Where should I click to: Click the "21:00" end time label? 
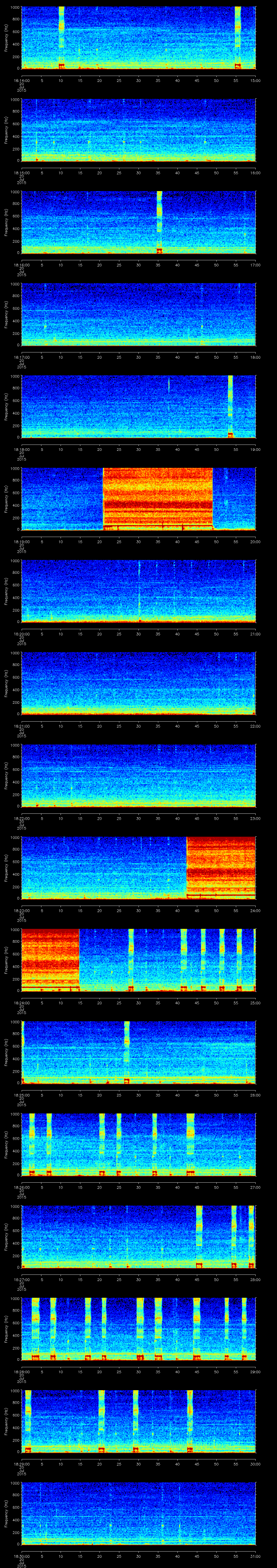click(x=255, y=634)
